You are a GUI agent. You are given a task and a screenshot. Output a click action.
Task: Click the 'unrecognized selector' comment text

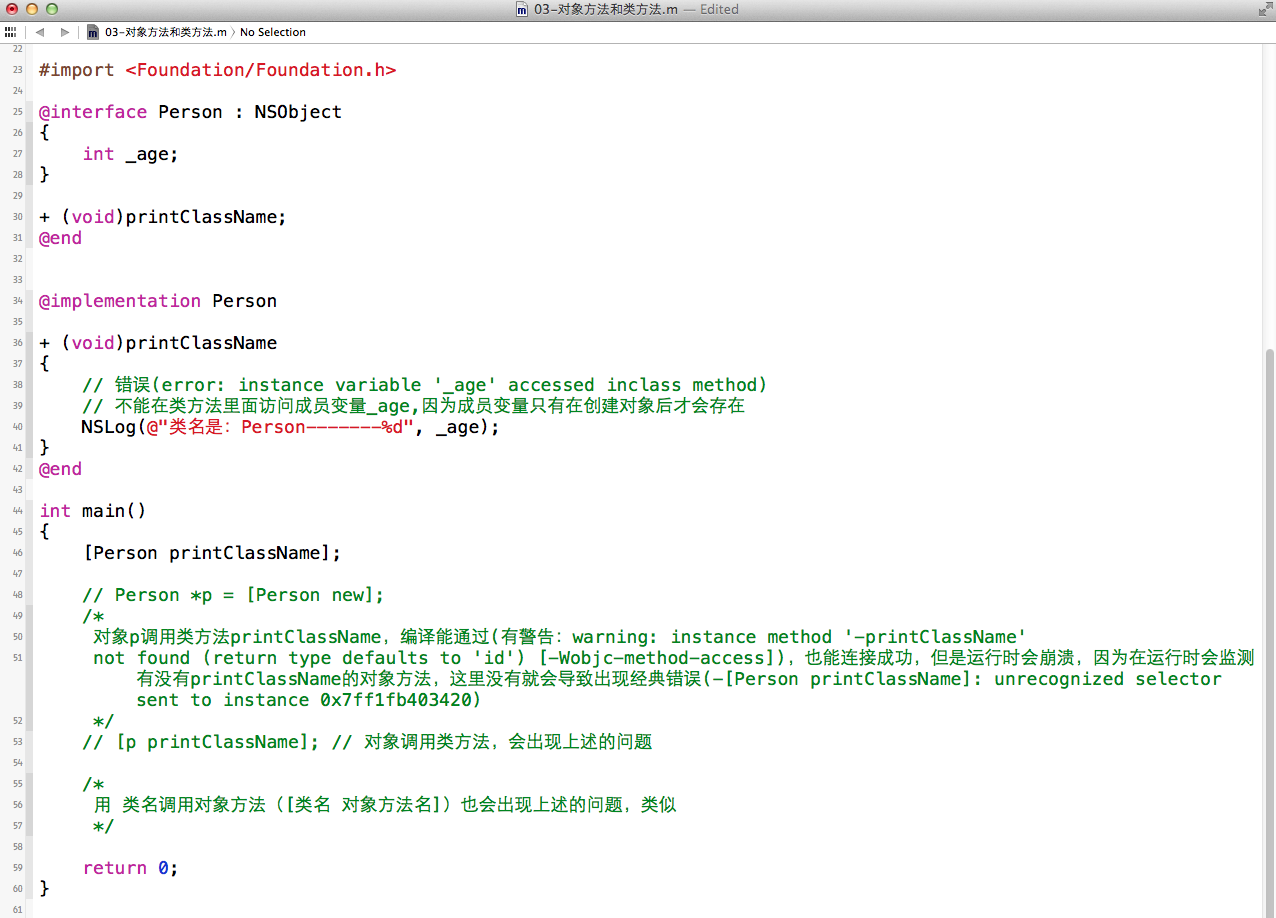1108,679
